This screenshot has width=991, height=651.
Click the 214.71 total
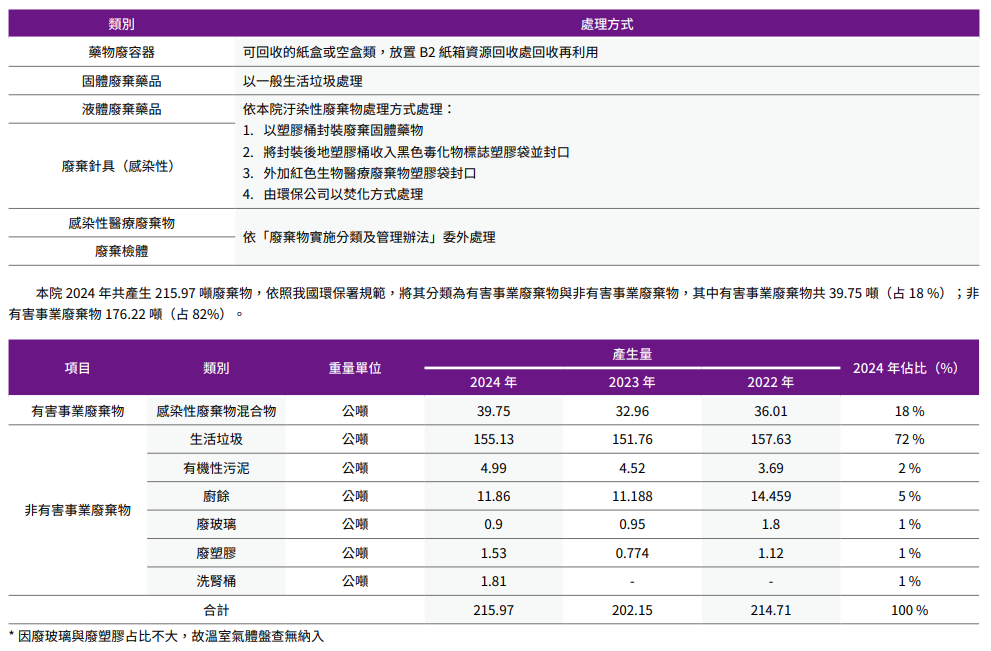click(x=770, y=611)
